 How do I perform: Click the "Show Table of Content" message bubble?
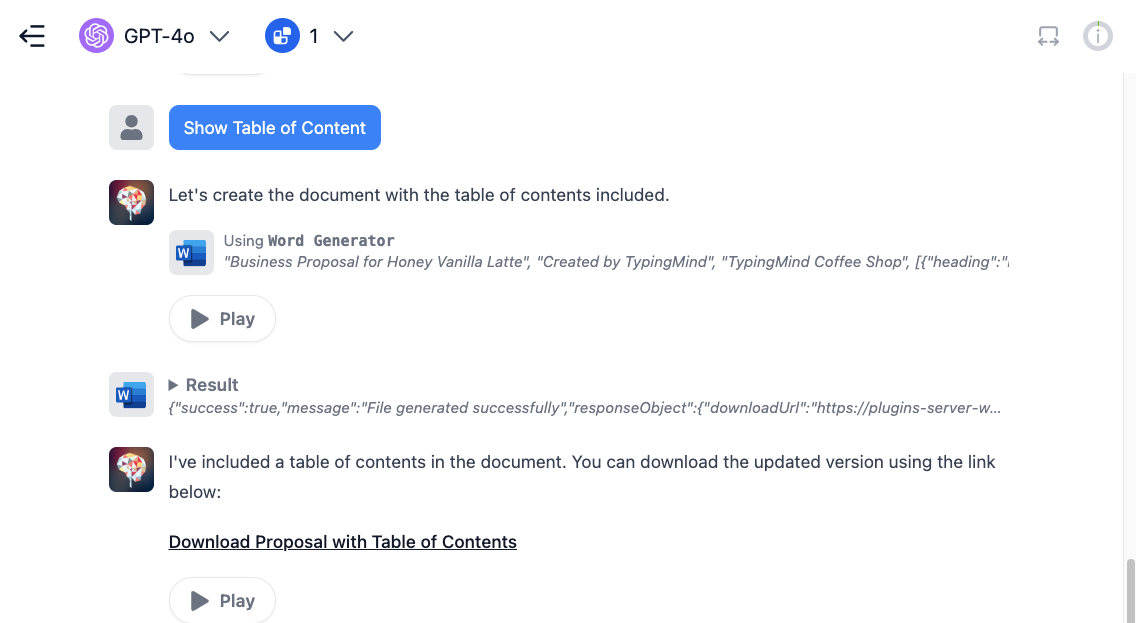click(275, 127)
